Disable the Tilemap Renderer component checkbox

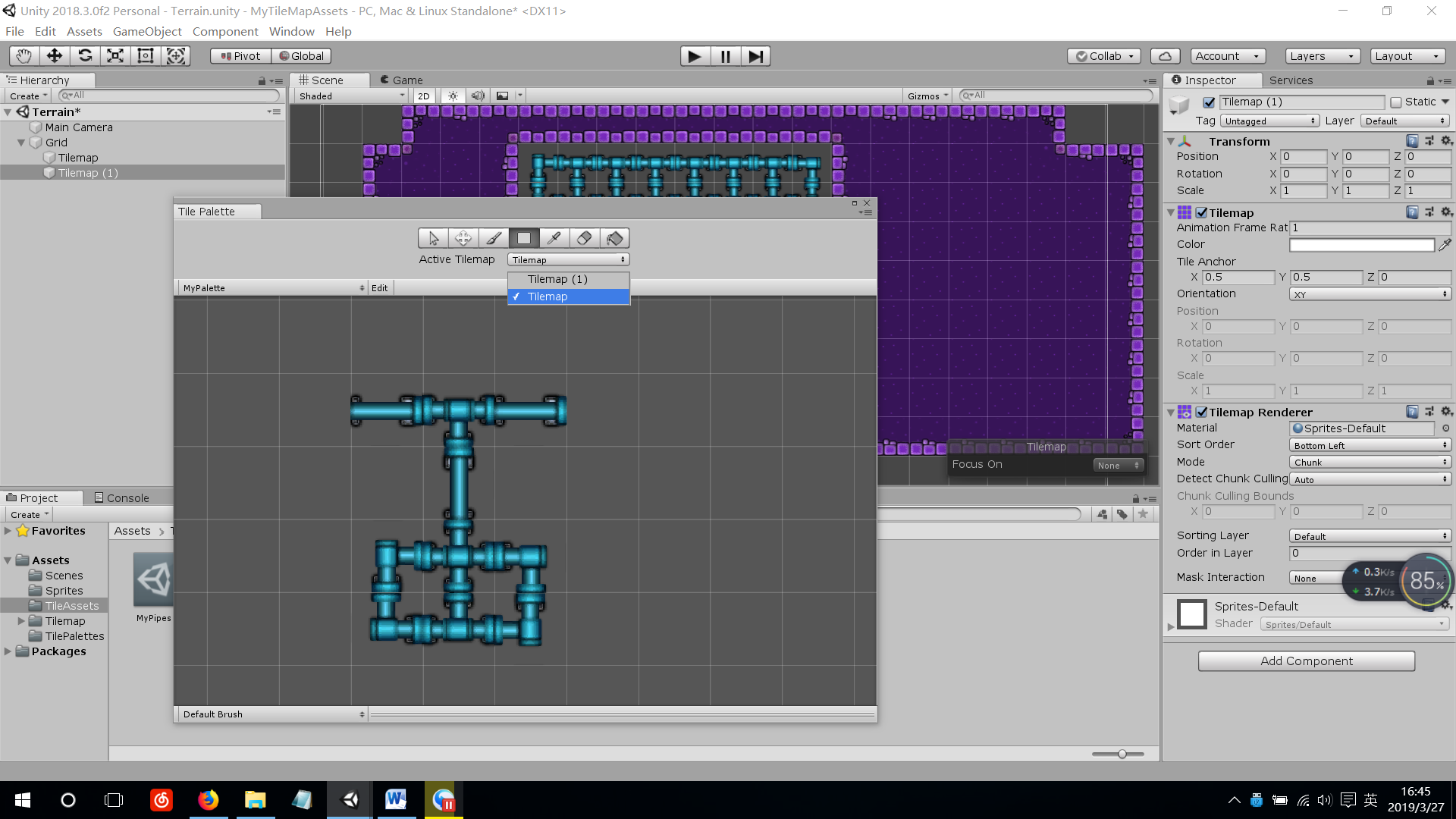click(1202, 412)
